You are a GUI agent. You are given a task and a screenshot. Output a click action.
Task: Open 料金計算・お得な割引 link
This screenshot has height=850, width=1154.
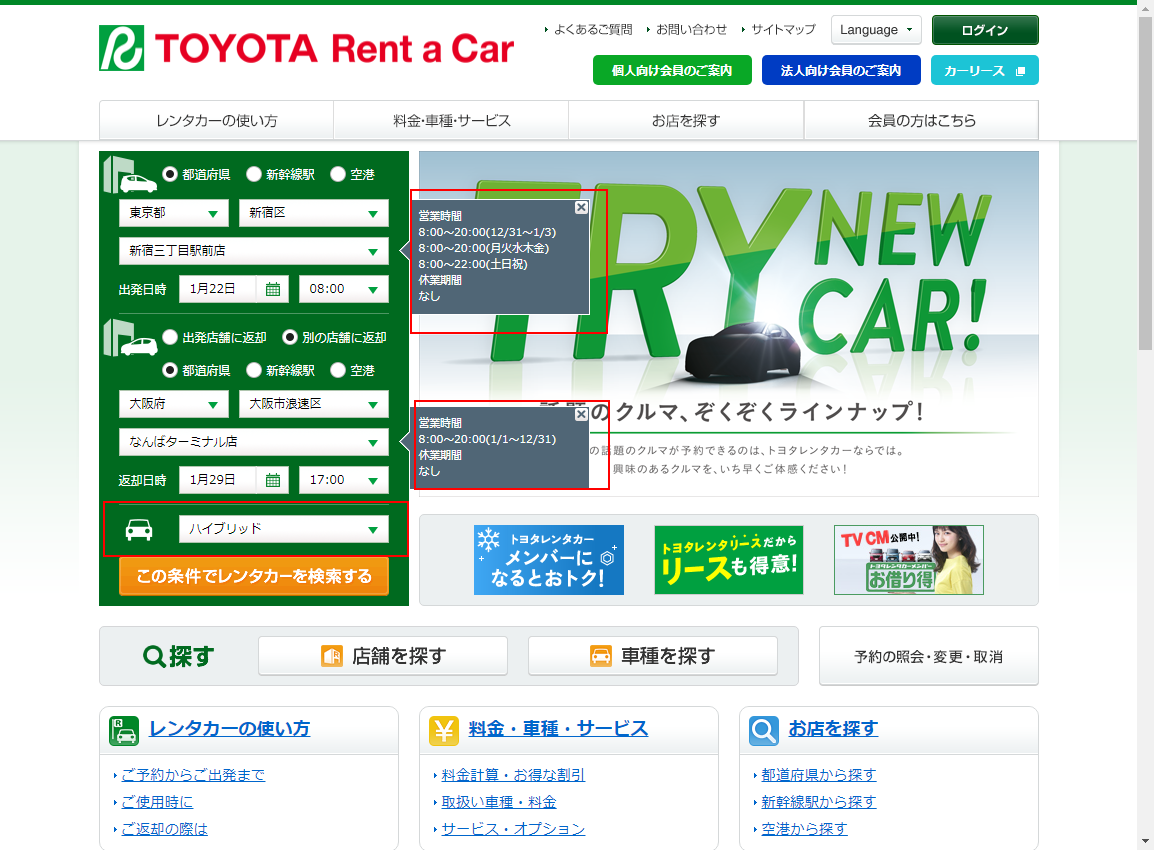coord(513,775)
